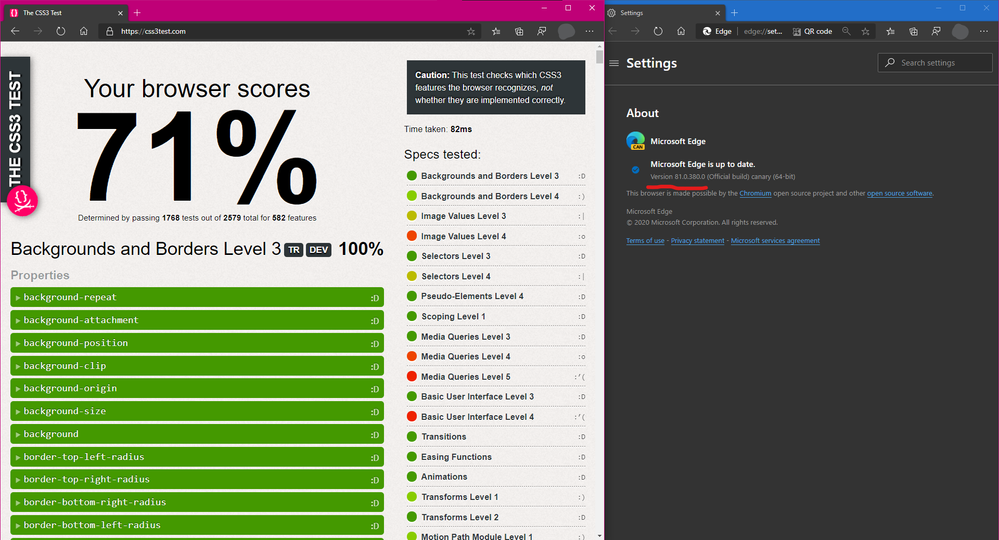The width and height of the screenshot is (999, 540).
Task: Click the lock icon beside css3test.com URL
Action: [x=110, y=31]
